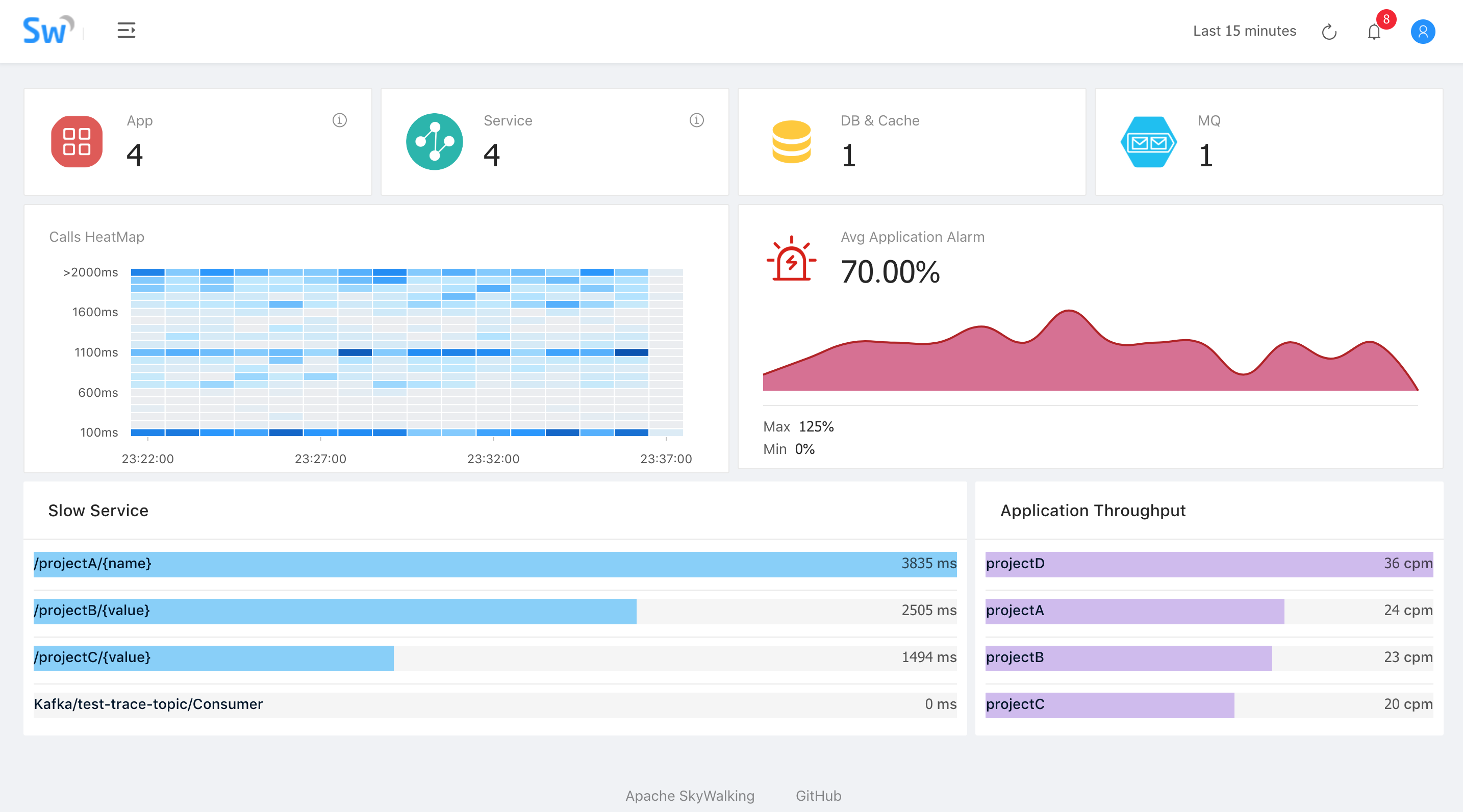Click the Calls HeatMap title

pyautogui.click(x=96, y=237)
